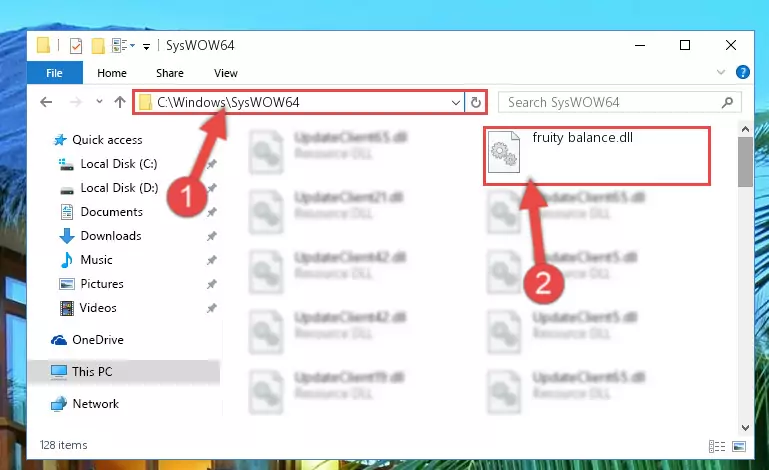Open Music in the navigation pane

tap(96, 260)
